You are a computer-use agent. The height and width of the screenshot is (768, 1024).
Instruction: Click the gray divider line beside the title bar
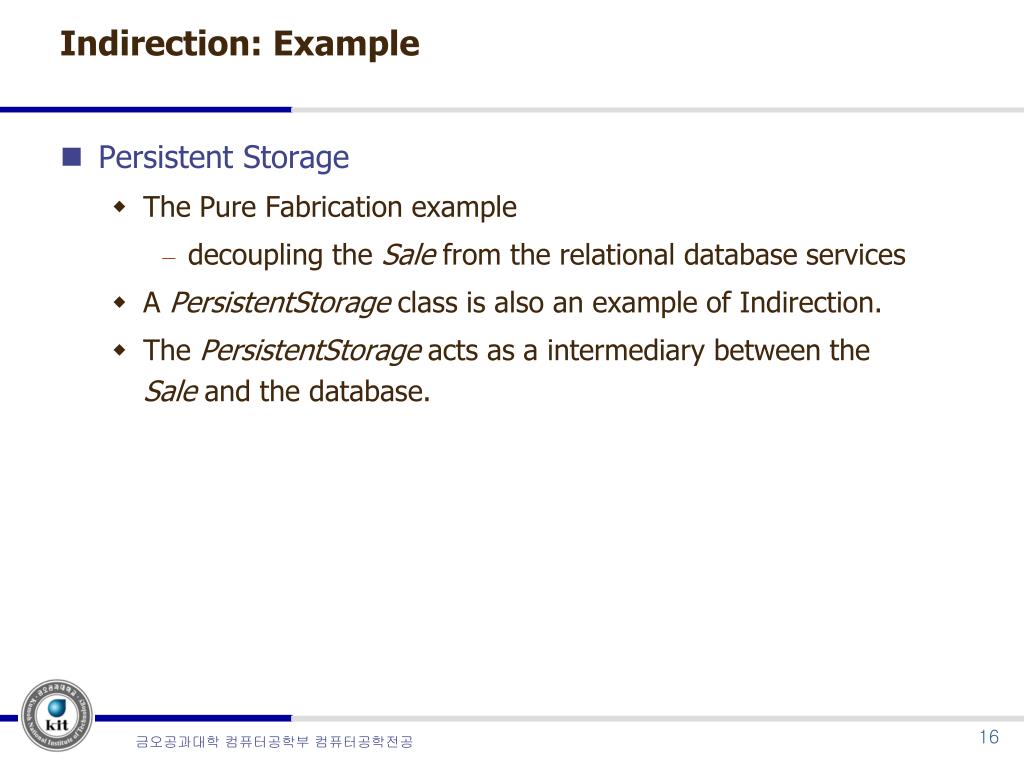coord(658,110)
